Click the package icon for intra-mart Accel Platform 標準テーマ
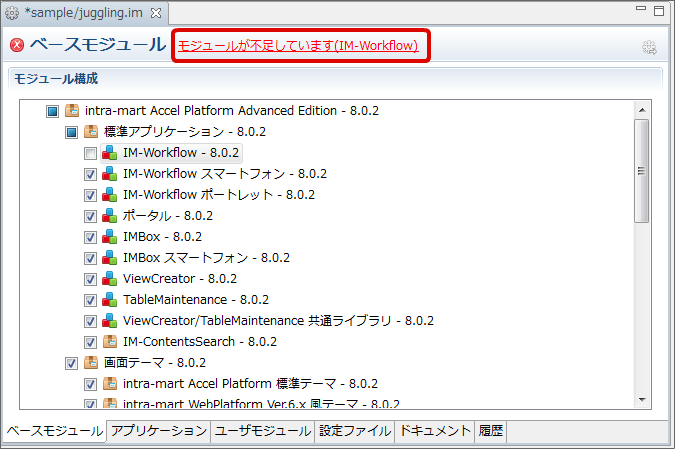The width and height of the screenshot is (675, 449). click(110, 384)
